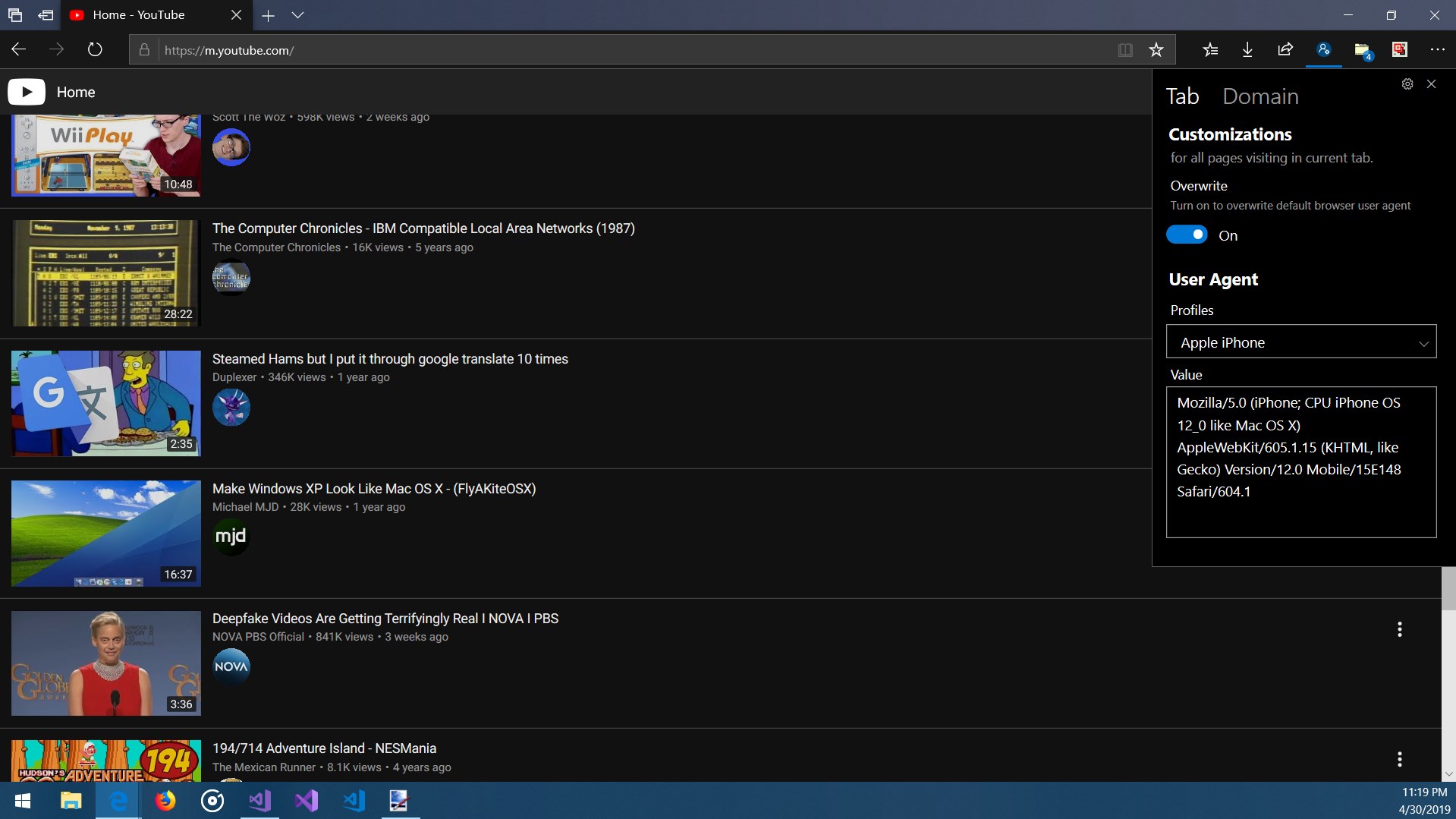Screen dimensions: 1456x819
Task: Open the user agent switcher extension icon
Action: click(x=1323, y=50)
